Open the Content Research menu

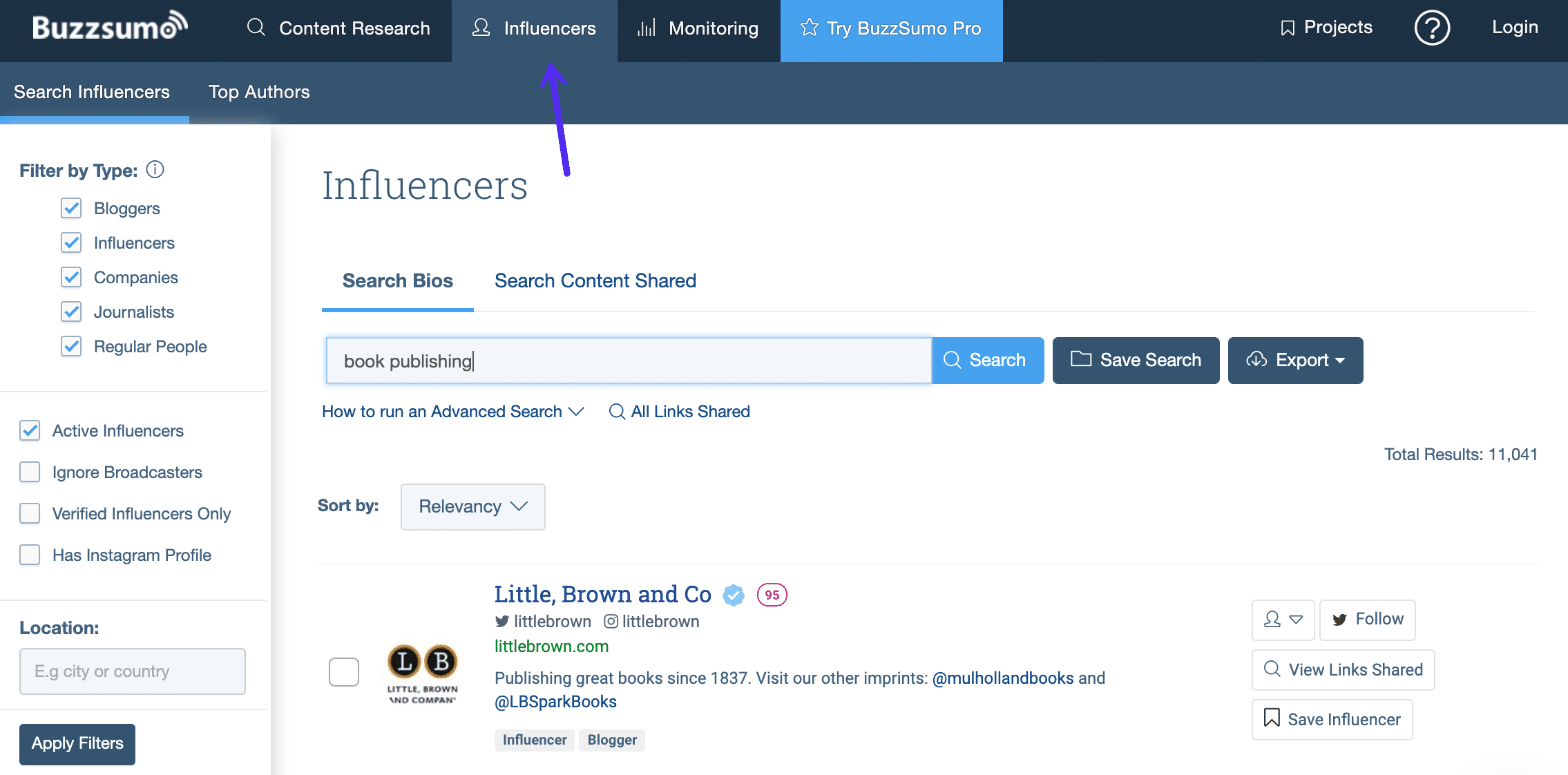point(338,28)
